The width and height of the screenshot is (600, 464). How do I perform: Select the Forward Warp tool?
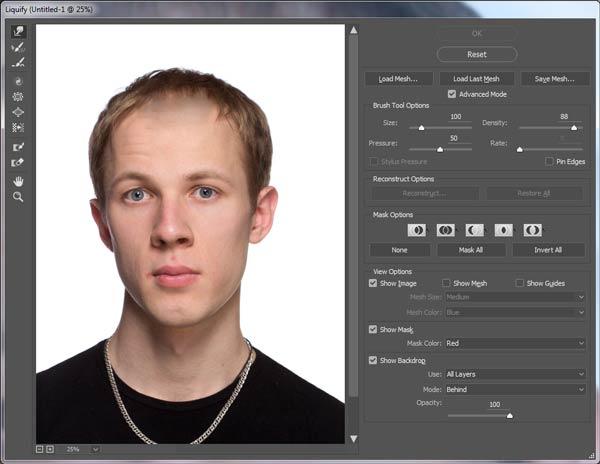tap(18, 31)
